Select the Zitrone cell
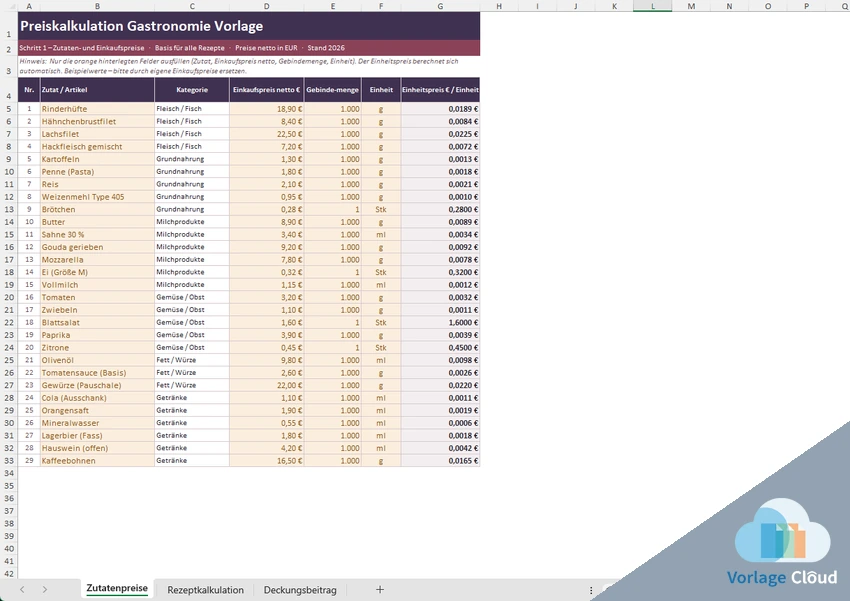 point(97,348)
